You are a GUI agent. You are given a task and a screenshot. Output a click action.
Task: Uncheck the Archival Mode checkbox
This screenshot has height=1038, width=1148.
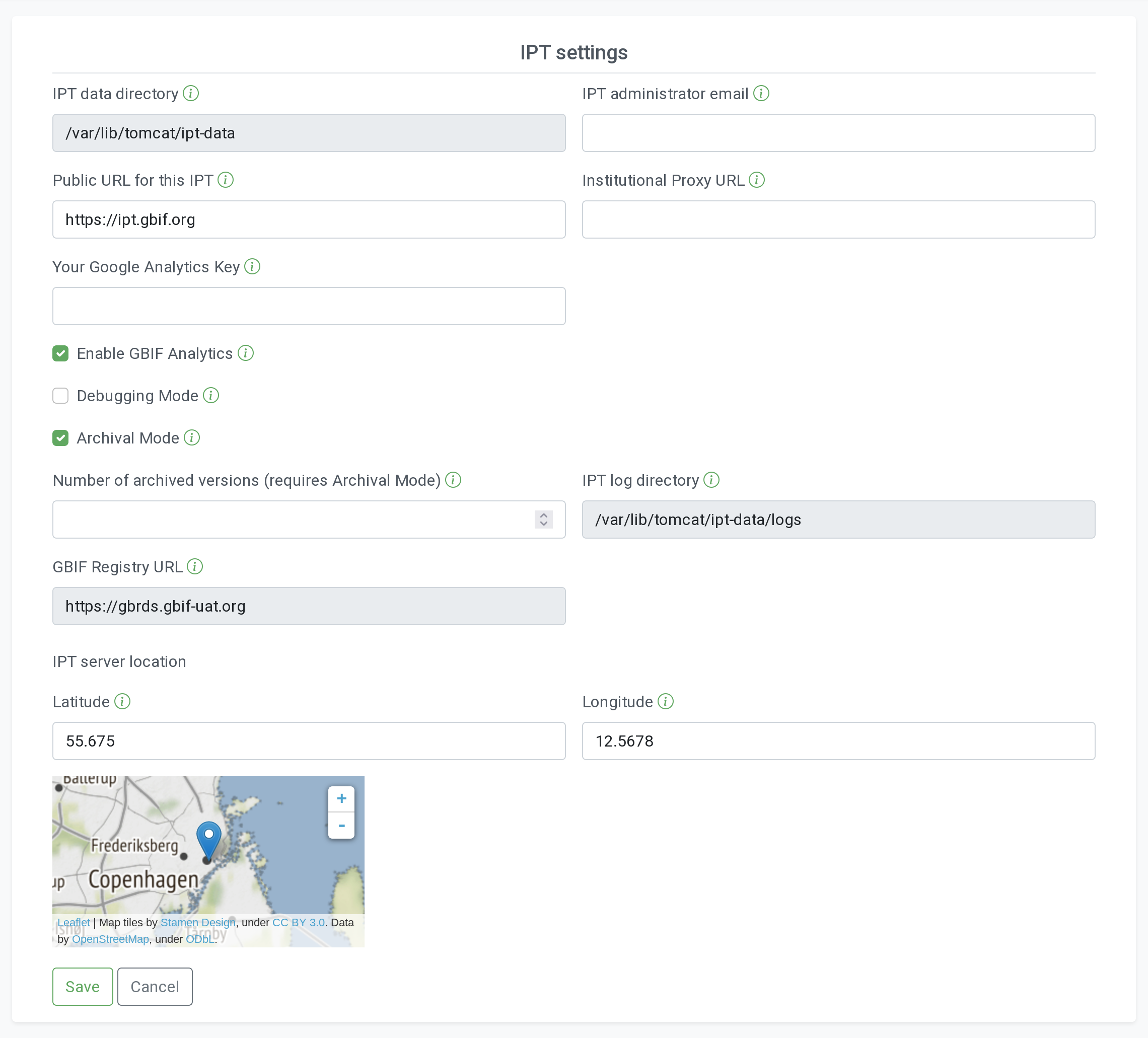(60, 438)
